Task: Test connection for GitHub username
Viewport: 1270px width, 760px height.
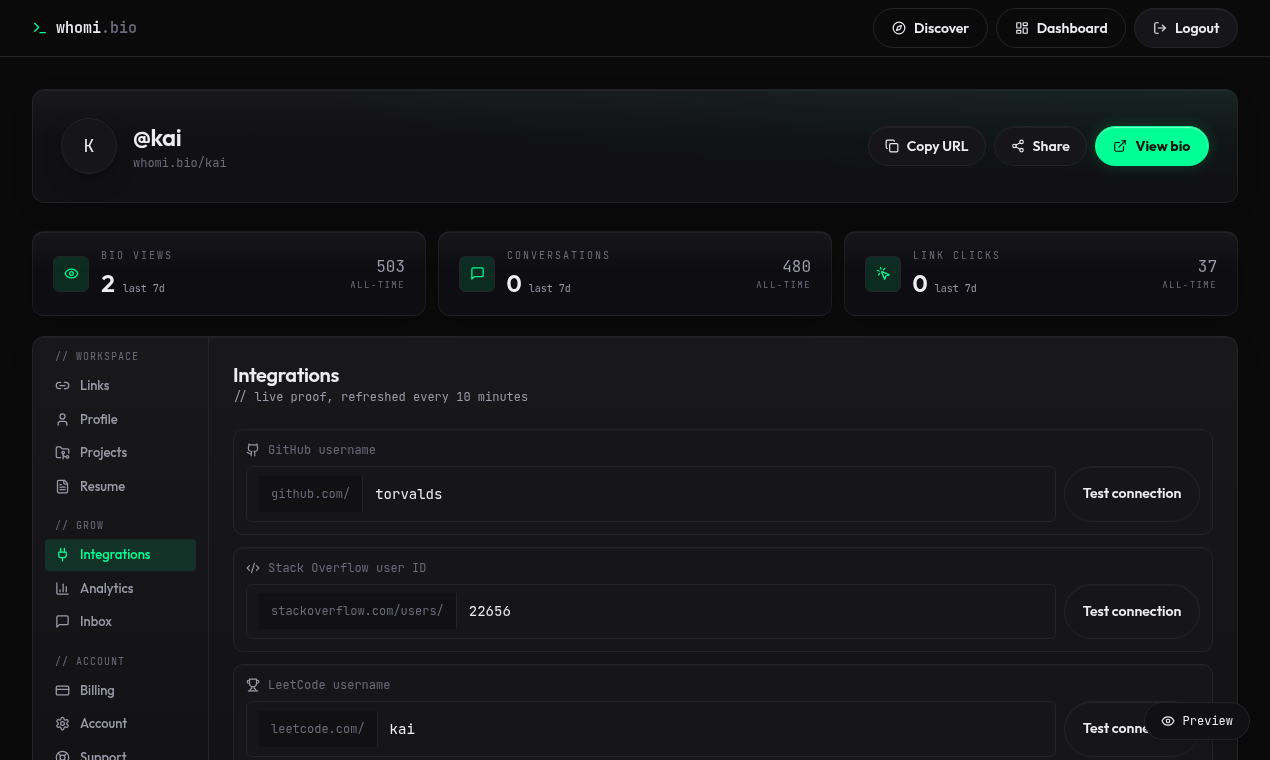Action: pyautogui.click(x=1132, y=494)
